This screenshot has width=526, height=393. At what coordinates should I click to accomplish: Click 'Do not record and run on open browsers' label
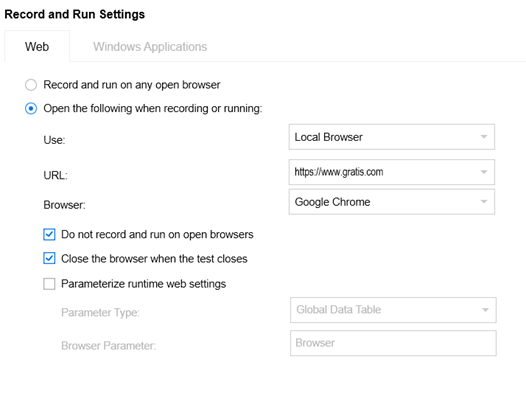(x=157, y=234)
